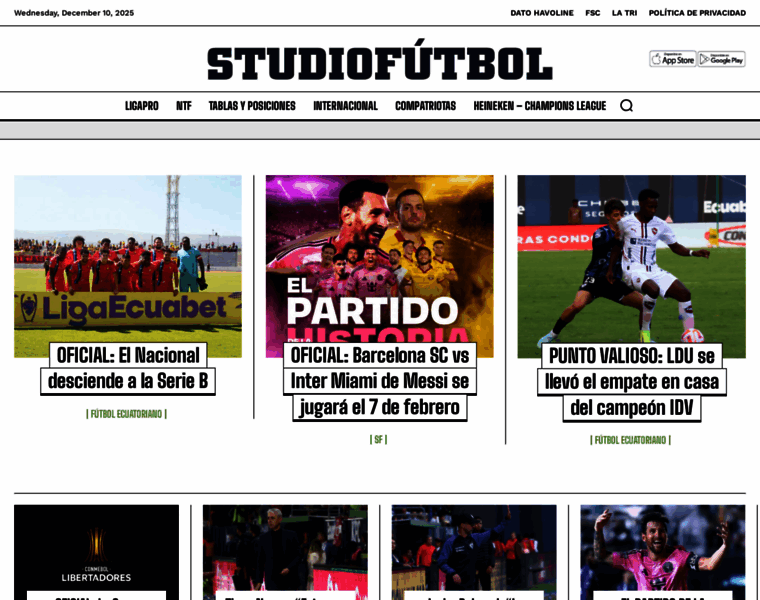
Task: Open the Conmebol Libertadores thumbnail
Action: coord(96,553)
